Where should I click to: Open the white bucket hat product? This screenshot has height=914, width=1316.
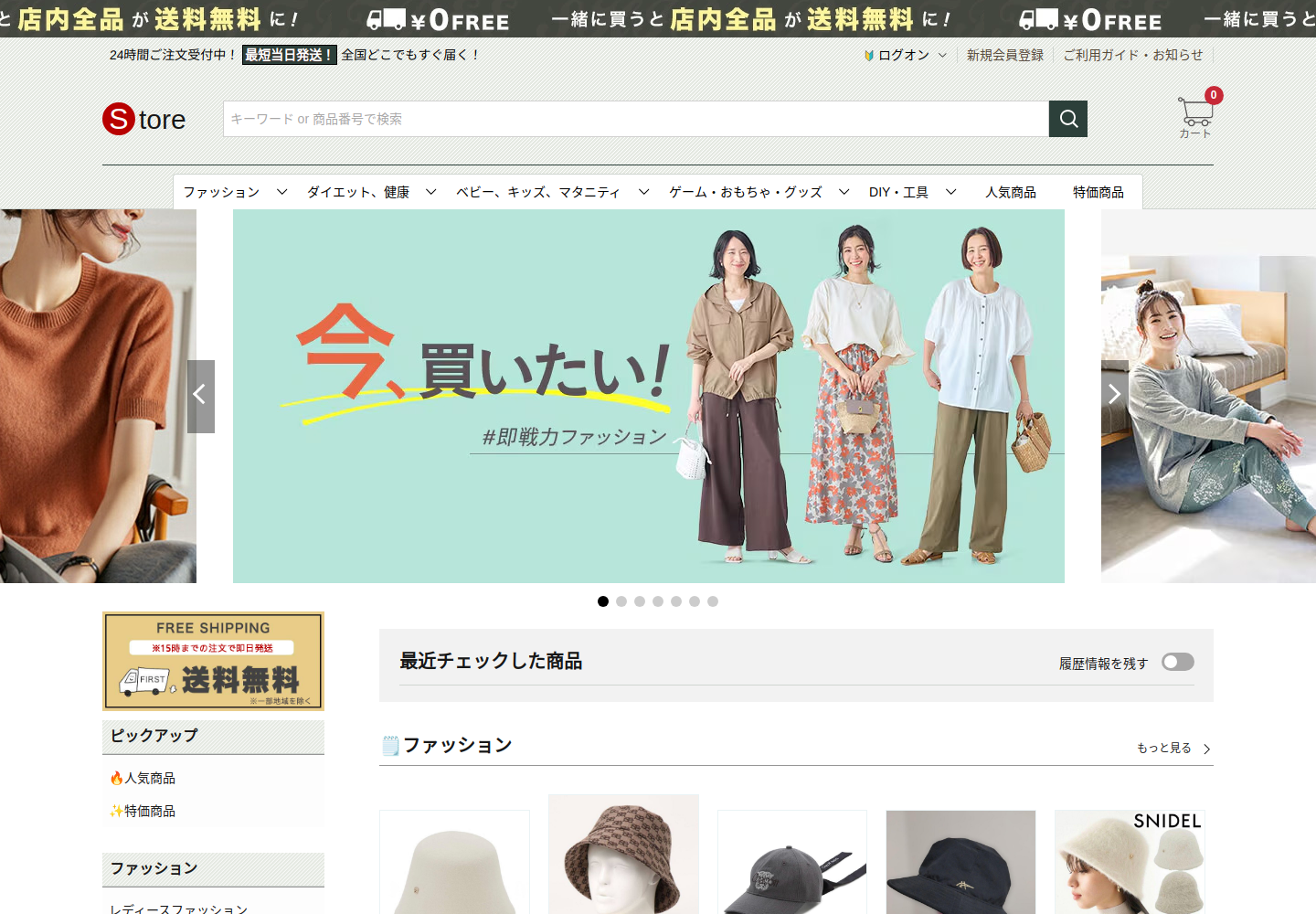point(454,862)
